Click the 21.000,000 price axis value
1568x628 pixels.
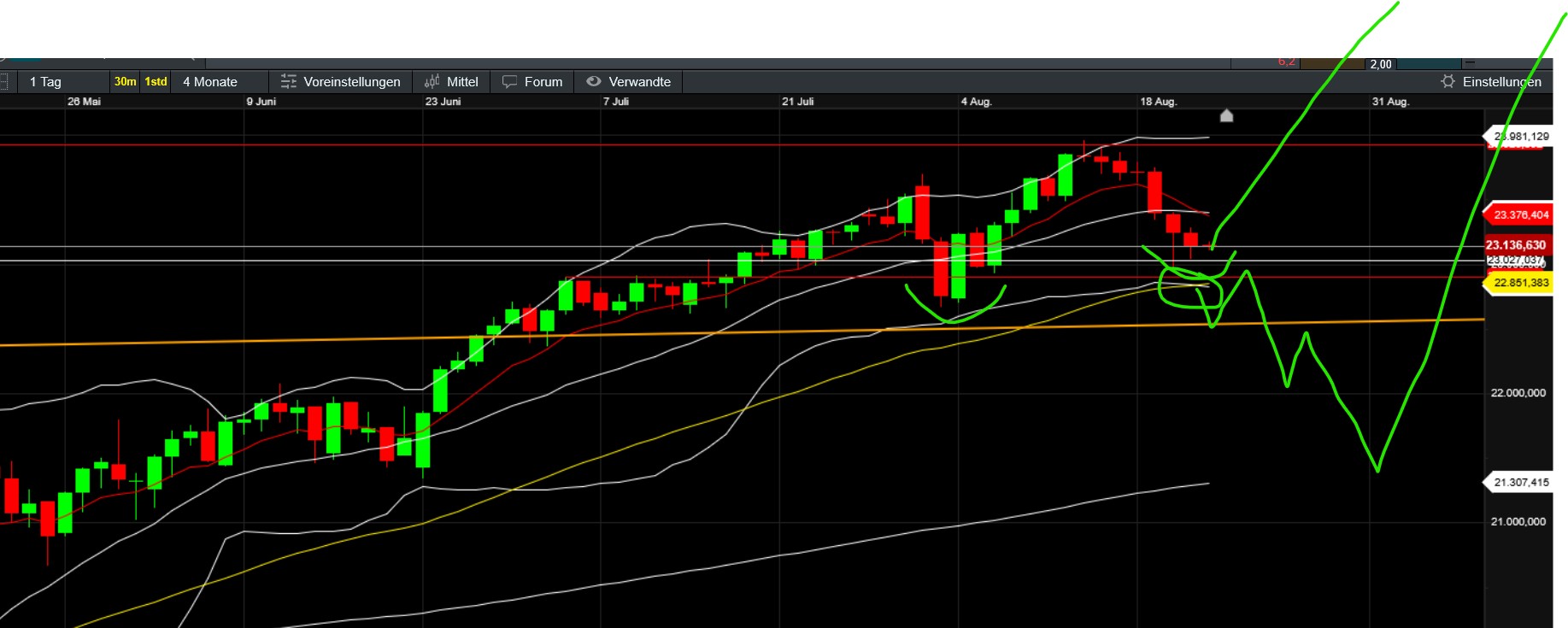(1518, 522)
